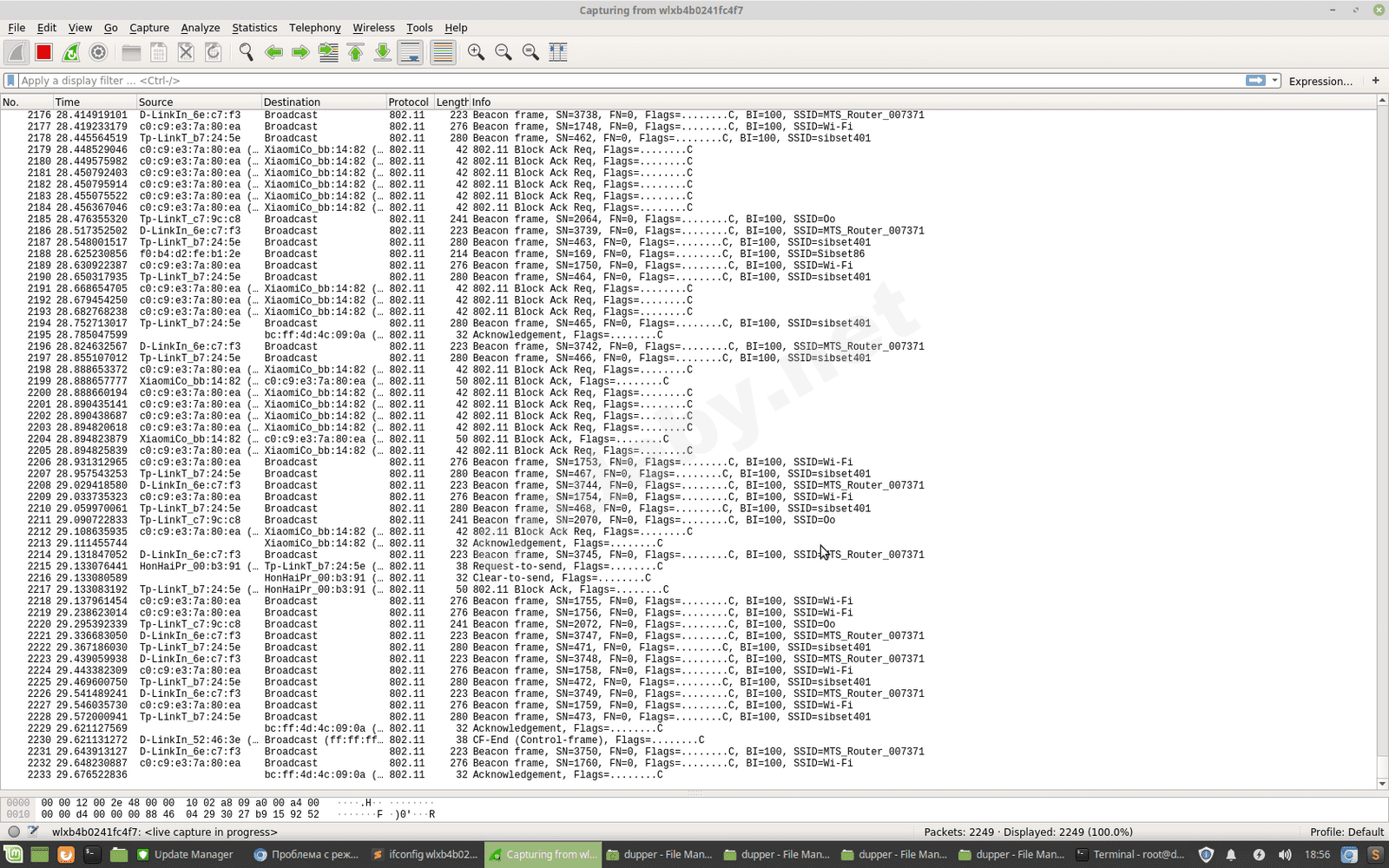Toggle packet list colorization
This screenshot has width=1389, height=868.
click(x=443, y=52)
